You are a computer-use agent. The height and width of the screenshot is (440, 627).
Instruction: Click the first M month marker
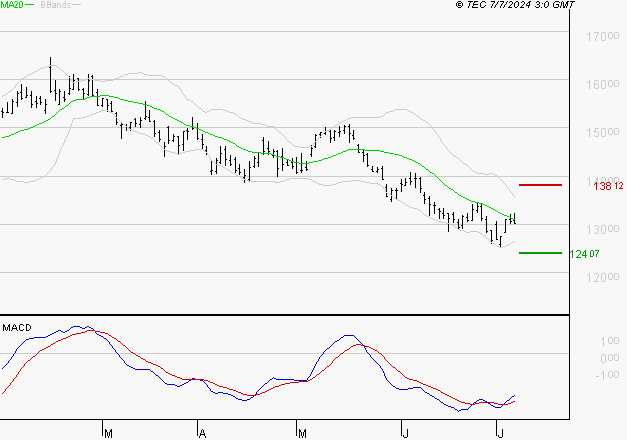108,433
